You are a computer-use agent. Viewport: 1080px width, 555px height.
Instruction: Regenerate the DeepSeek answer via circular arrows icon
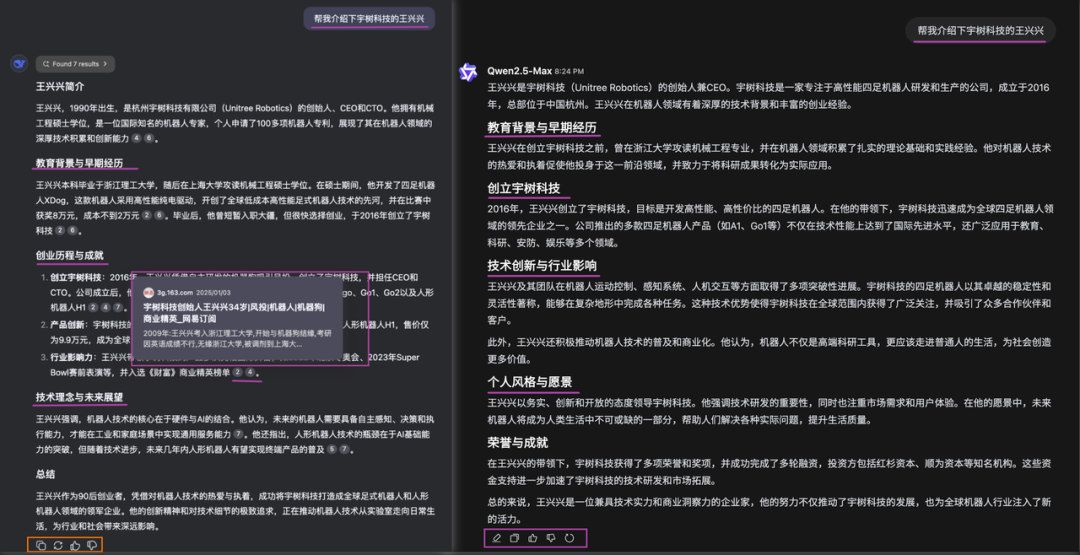click(x=59, y=545)
